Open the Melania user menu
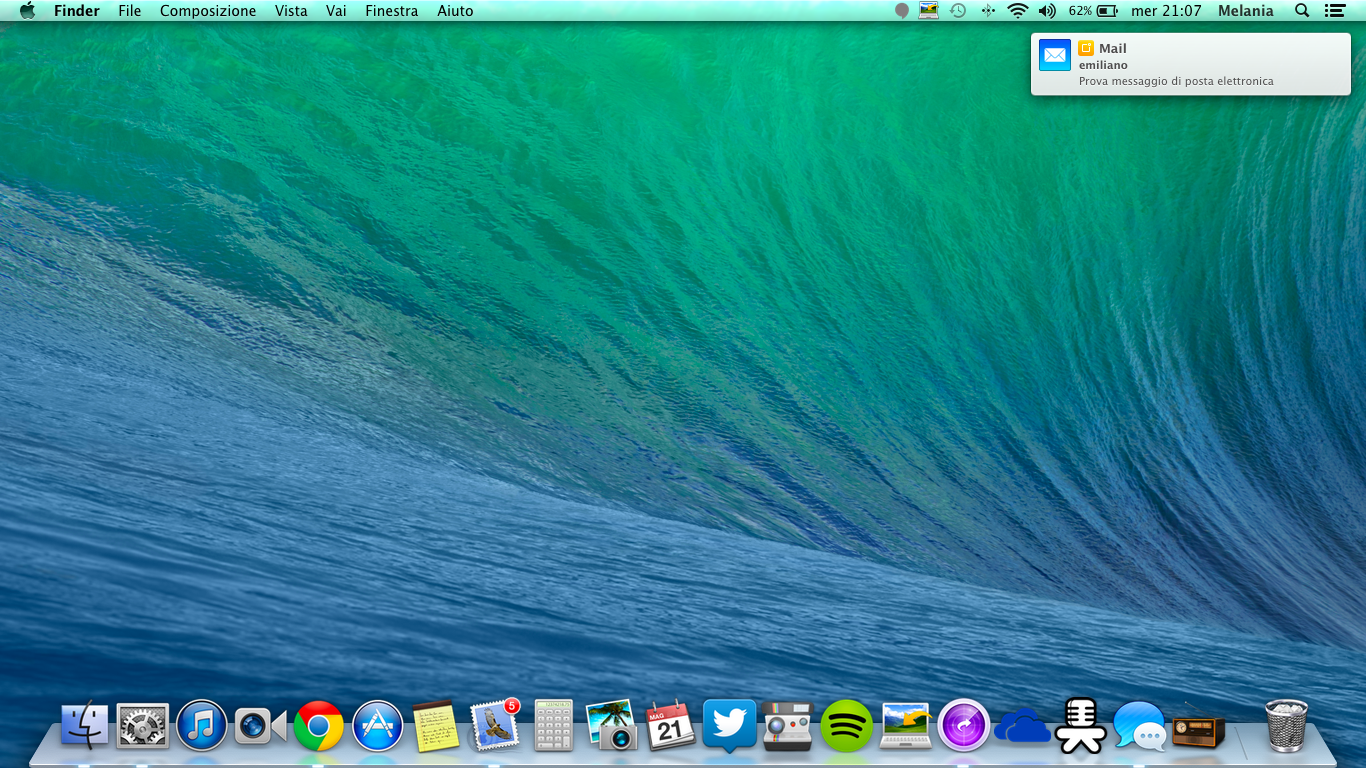 pyautogui.click(x=1245, y=11)
